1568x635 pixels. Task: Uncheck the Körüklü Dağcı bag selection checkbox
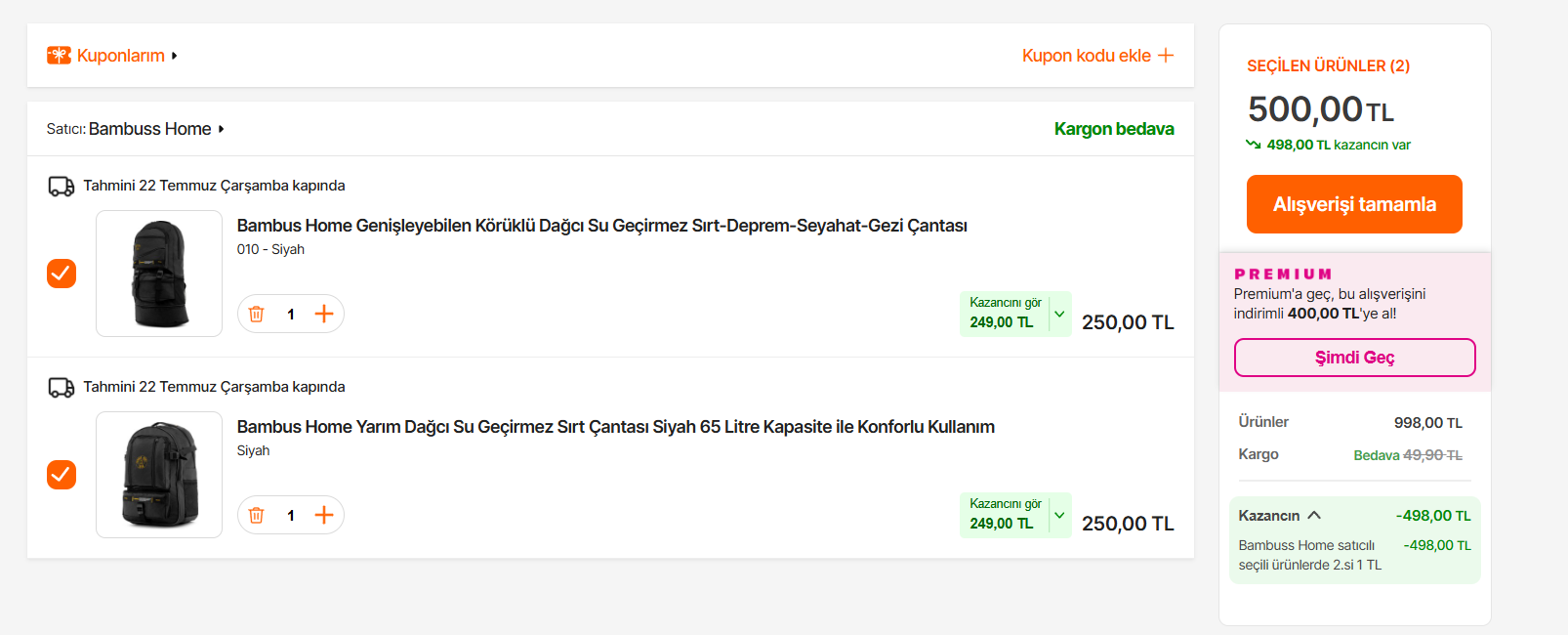click(62, 274)
